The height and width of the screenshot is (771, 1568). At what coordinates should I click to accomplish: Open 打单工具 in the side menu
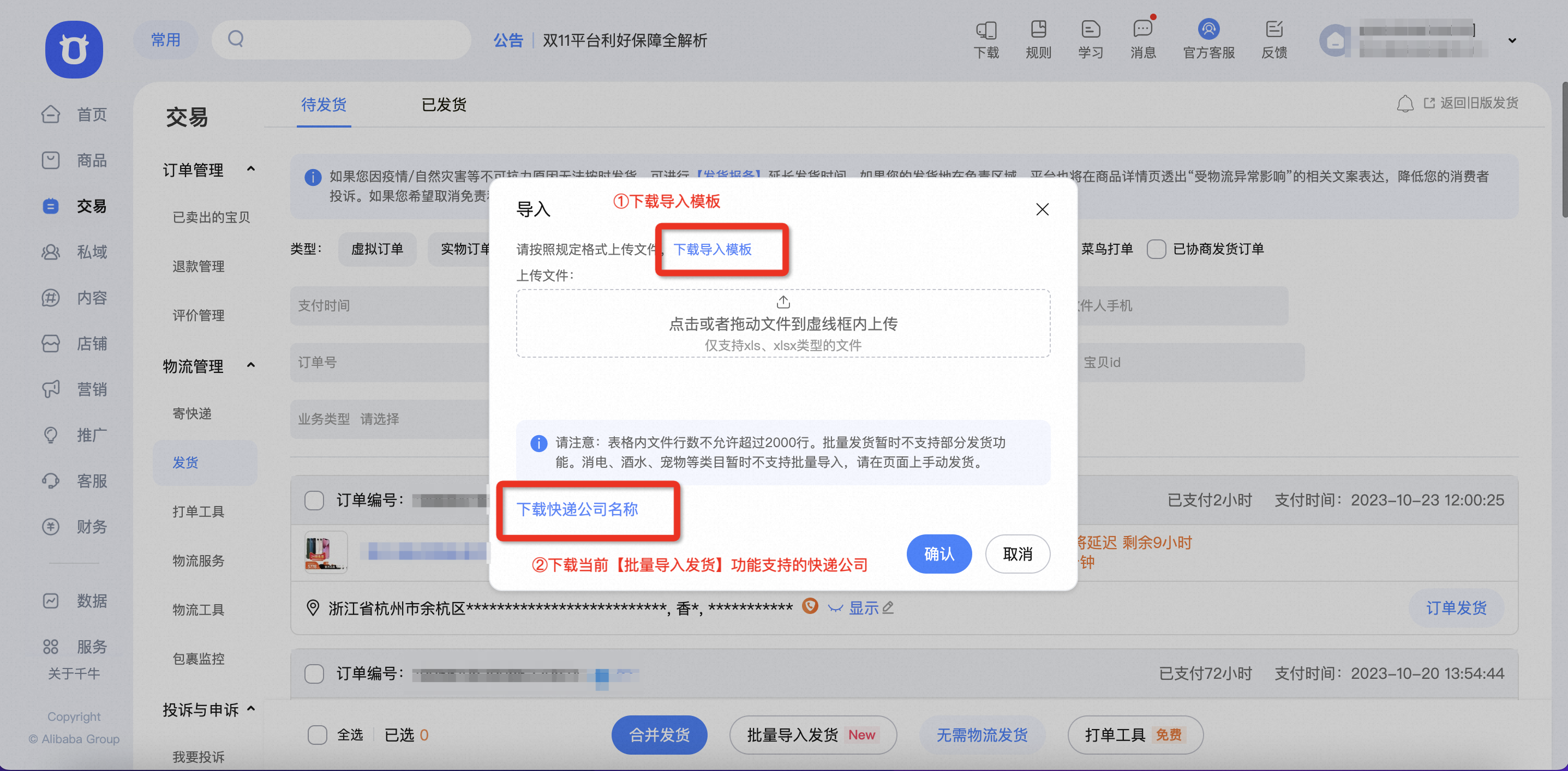(199, 511)
